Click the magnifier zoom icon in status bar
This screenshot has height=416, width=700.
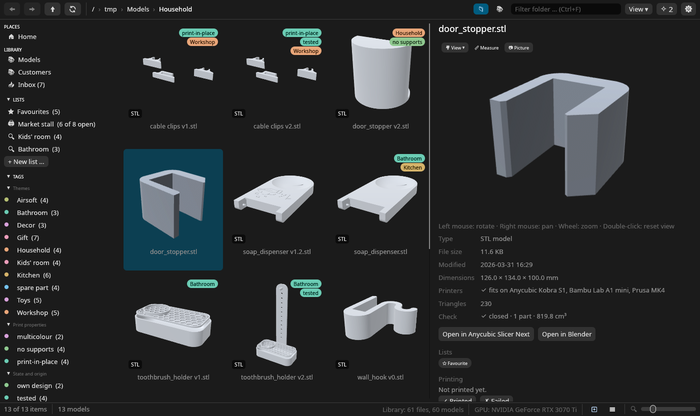(633, 409)
